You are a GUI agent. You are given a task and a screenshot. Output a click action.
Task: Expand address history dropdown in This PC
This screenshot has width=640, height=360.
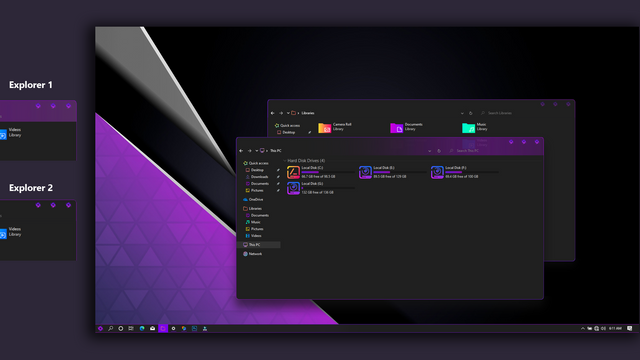429,151
